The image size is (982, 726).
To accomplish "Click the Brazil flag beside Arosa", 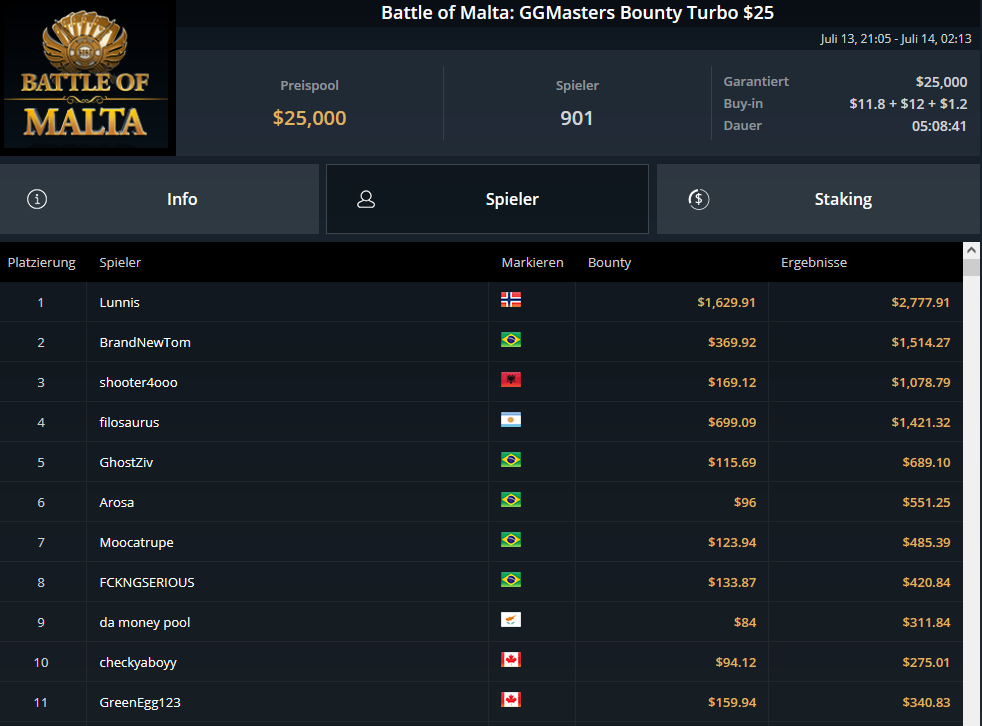I will [511, 500].
